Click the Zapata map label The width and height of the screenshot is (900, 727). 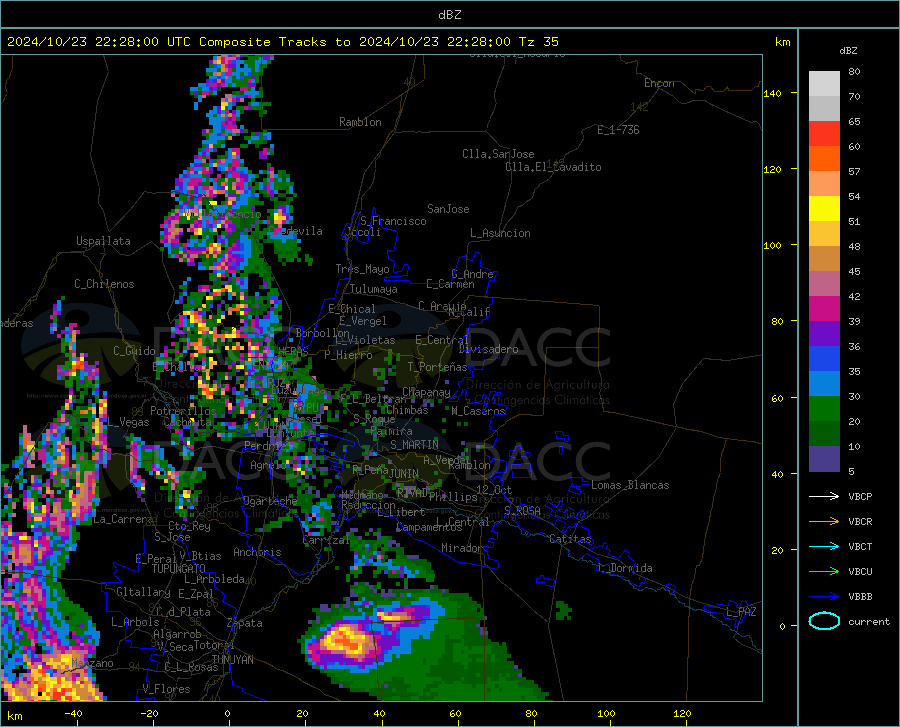click(x=245, y=623)
